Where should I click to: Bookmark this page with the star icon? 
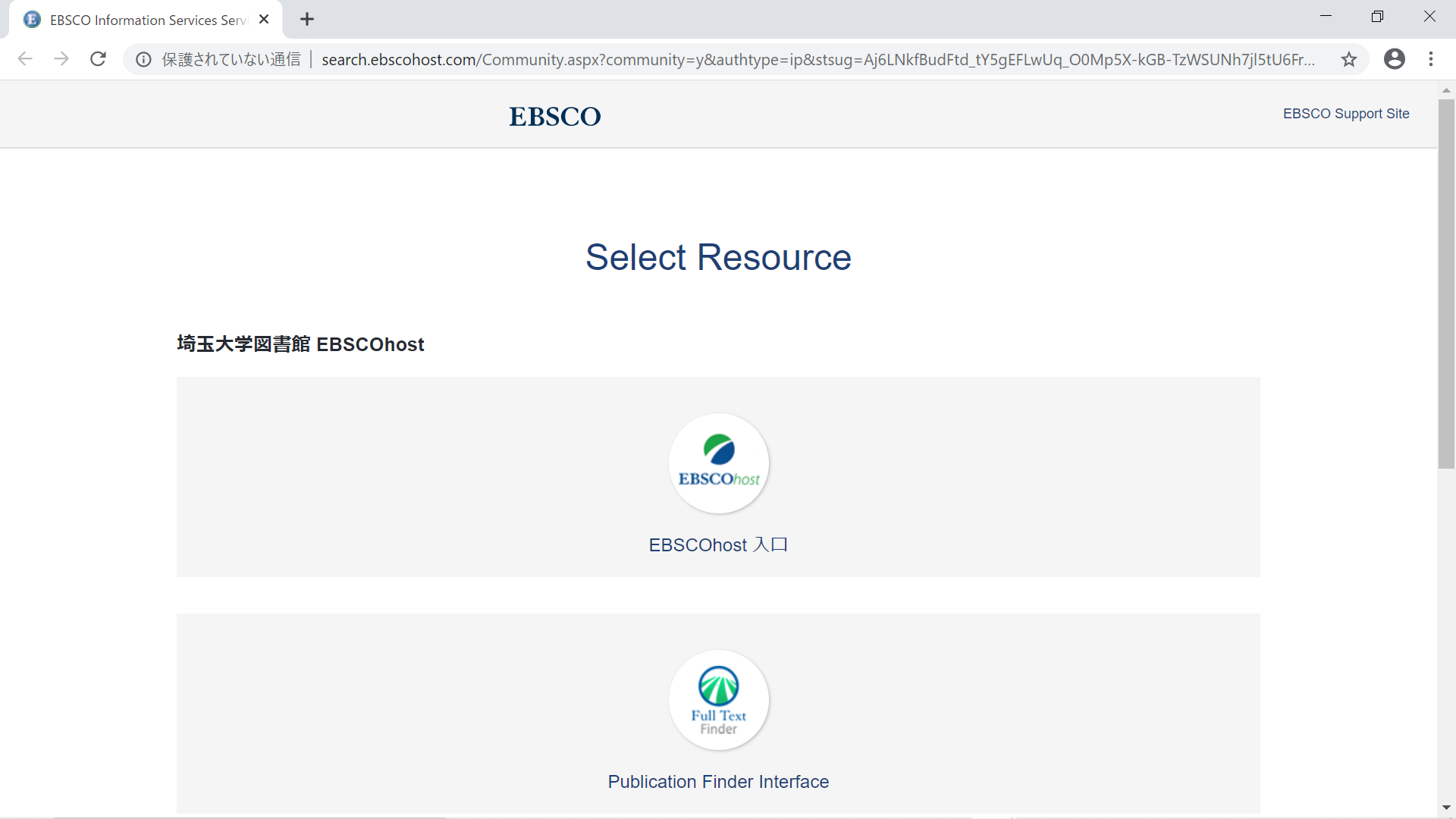(1349, 59)
